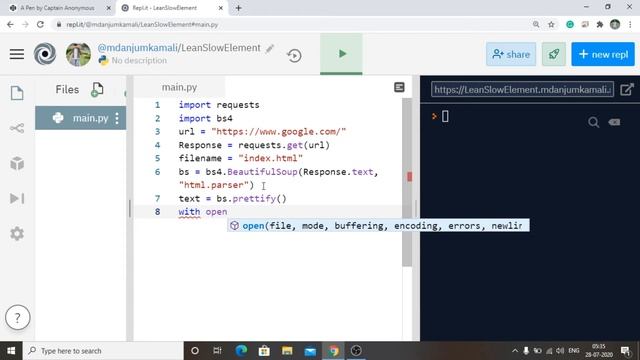Open Chrome from the taskbar

click(x=333, y=351)
